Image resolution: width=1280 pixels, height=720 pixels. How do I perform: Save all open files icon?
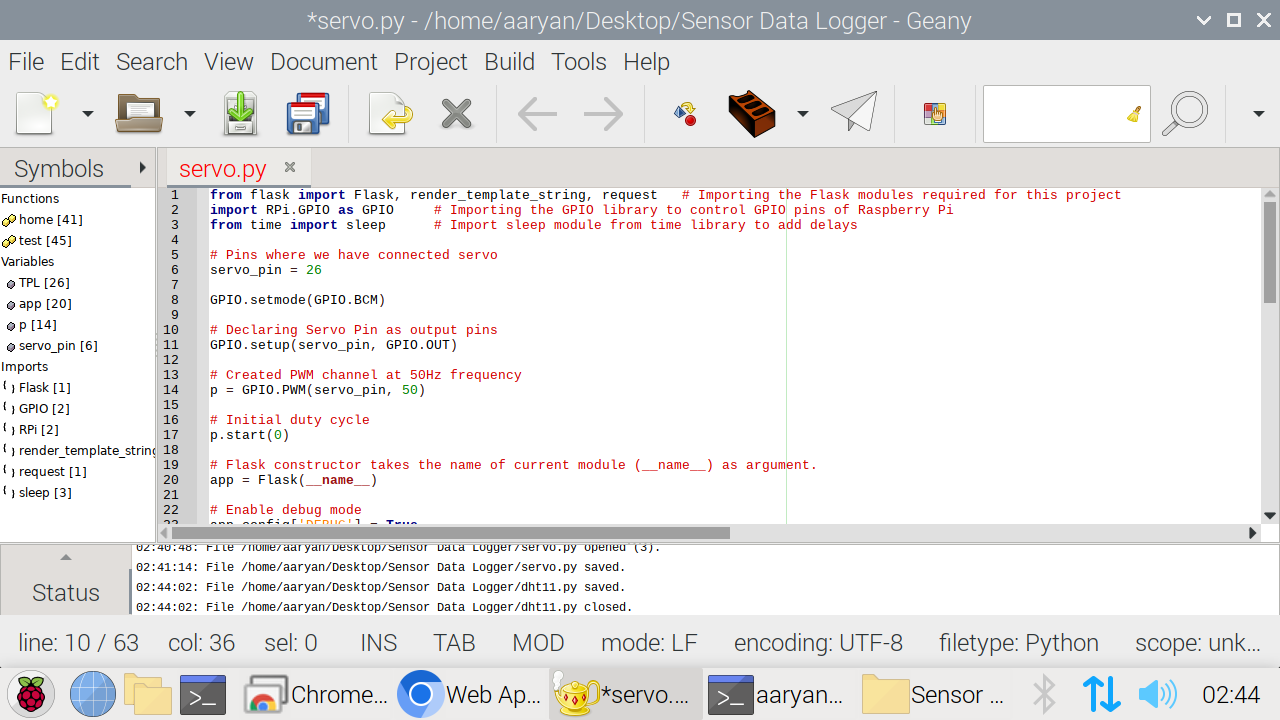308,113
